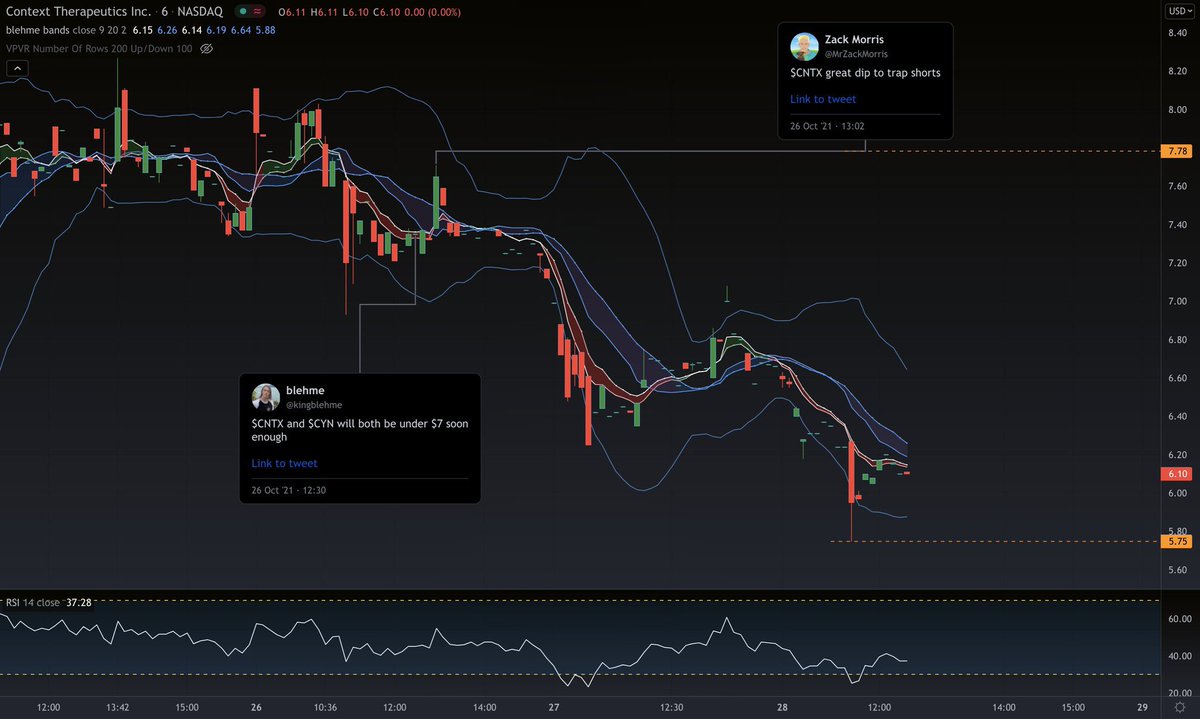Click the 28 date label on time axis
Screen dimensions: 1200x719
782,707
